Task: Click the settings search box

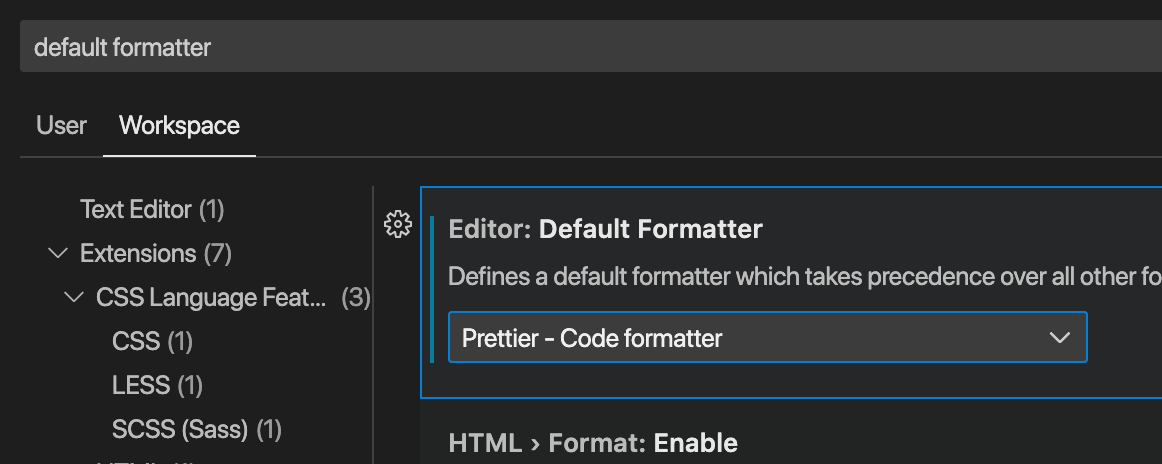Action: click(590, 47)
